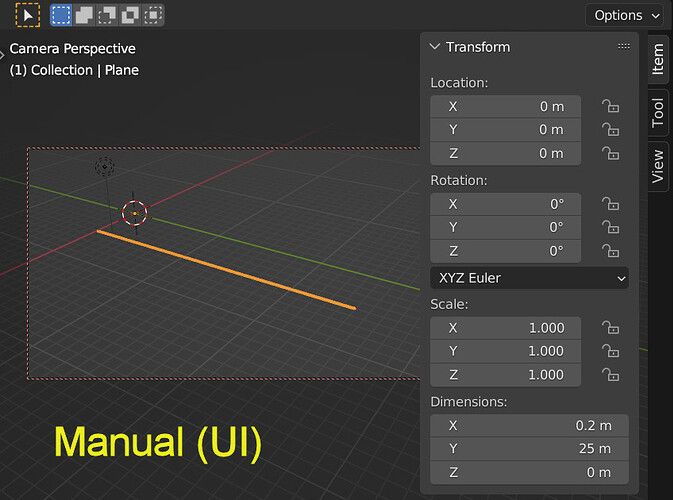The height and width of the screenshot is (500, 673).
Task: Edit Scale X value field
Action: (x=505, y=328)
